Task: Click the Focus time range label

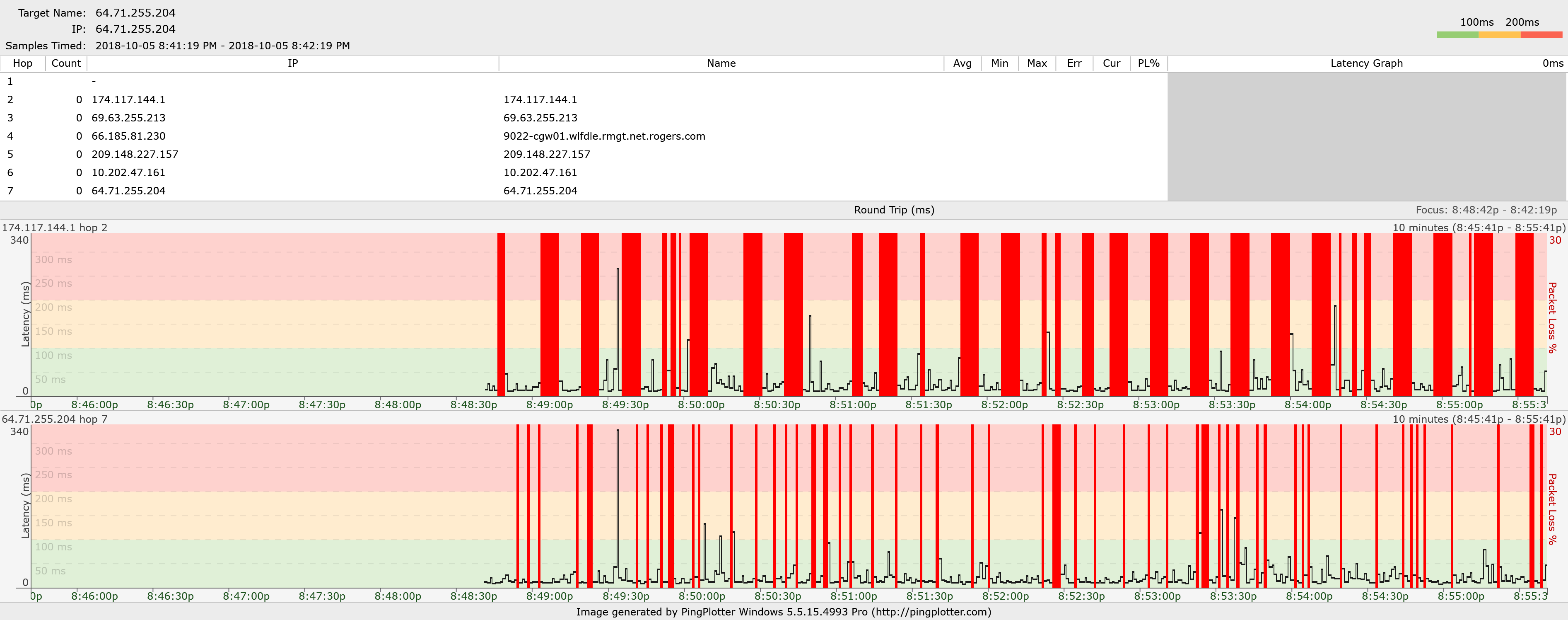Action: (1486, 210)
